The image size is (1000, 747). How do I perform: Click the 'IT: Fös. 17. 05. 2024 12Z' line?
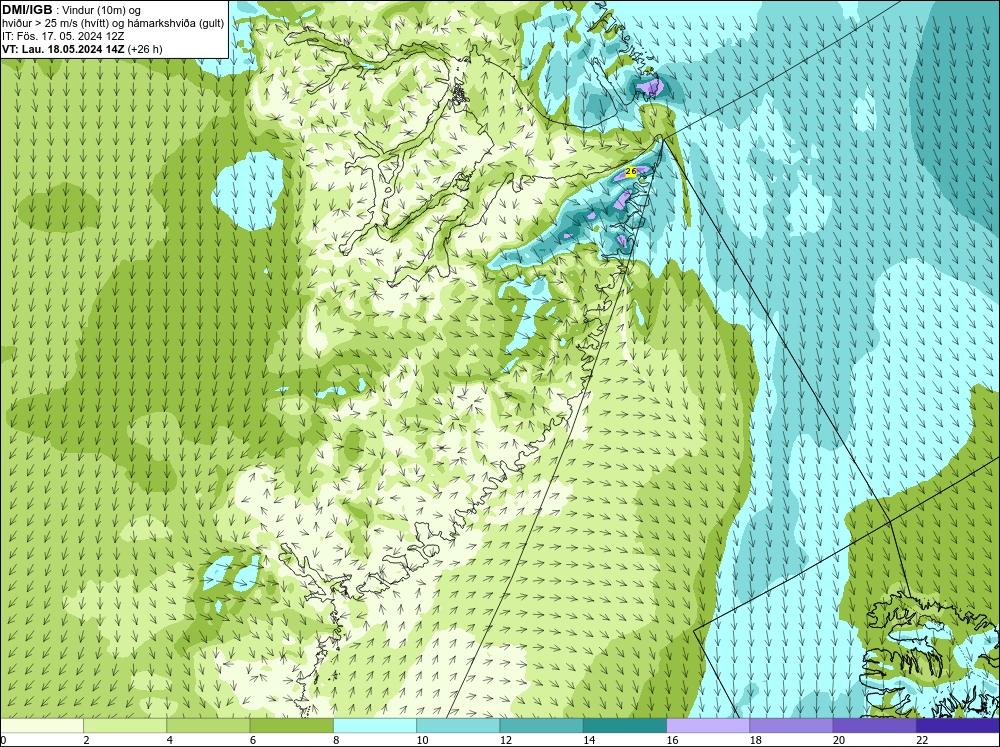click(x=63, y=36)
